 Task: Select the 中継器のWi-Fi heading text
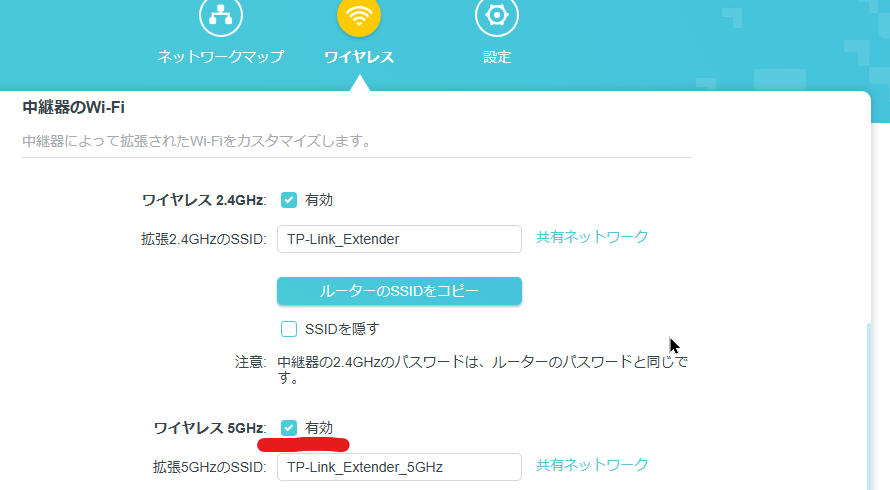(x=73, y=107)
